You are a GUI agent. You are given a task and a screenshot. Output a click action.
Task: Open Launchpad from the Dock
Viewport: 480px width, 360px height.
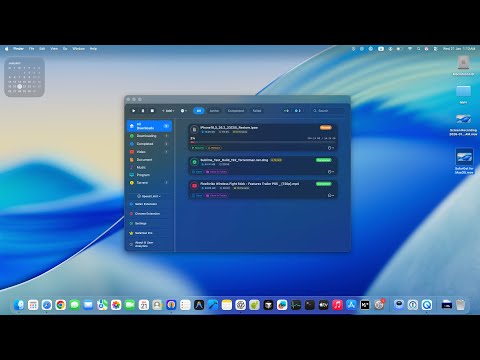33,305
